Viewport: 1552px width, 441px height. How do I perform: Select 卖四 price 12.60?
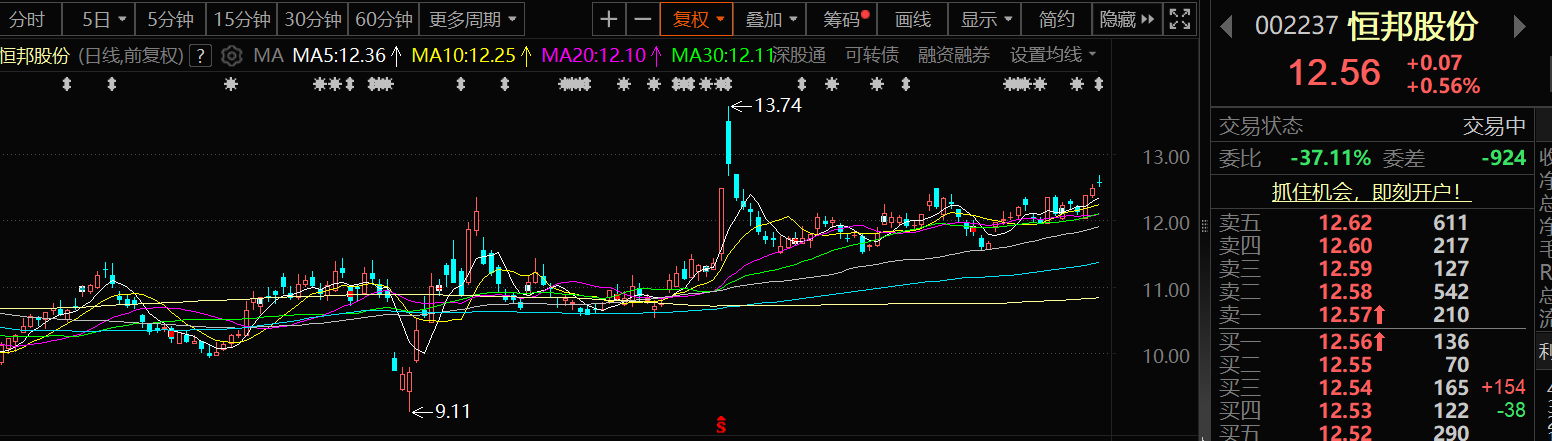[x=1345, y=246]
